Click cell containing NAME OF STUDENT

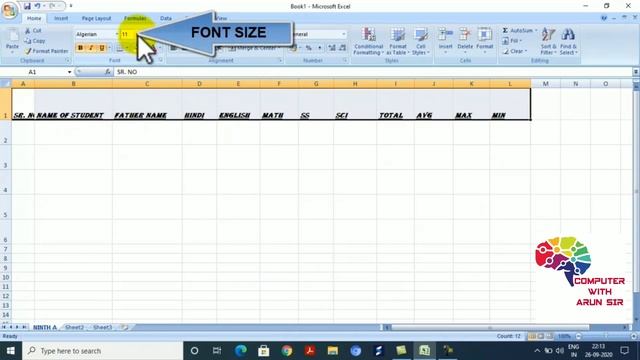click(x=73, y=104)
